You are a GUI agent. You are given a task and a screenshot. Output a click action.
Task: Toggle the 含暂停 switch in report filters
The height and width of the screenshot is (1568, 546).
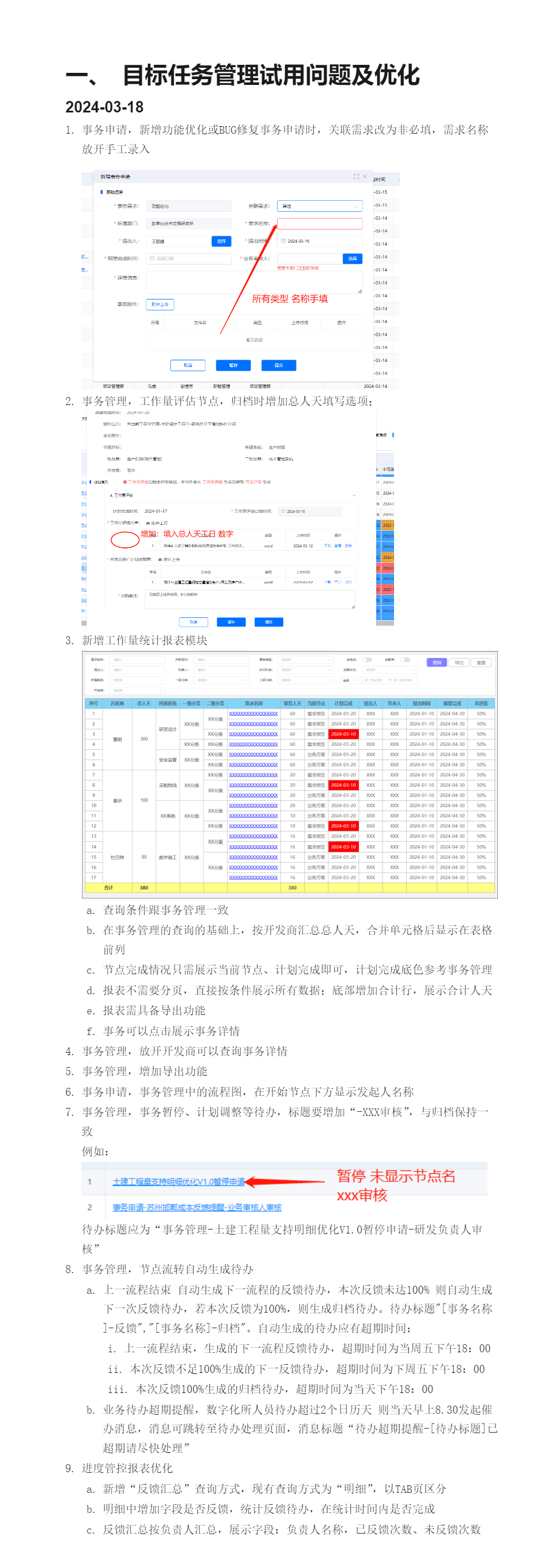pos(405,659)
